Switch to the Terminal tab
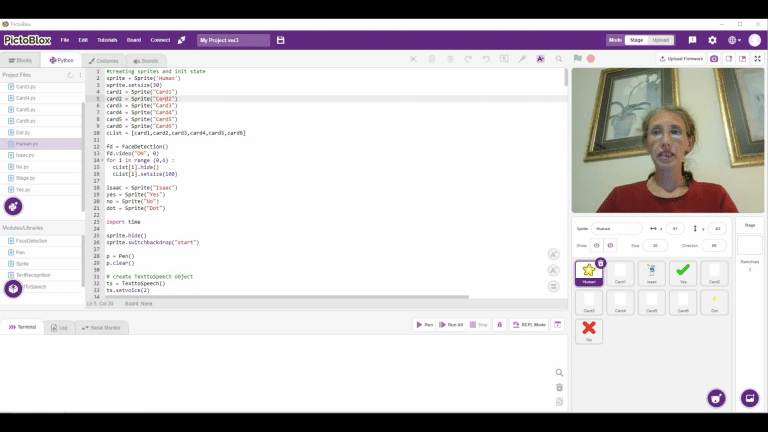 click(x=23, y=327)
